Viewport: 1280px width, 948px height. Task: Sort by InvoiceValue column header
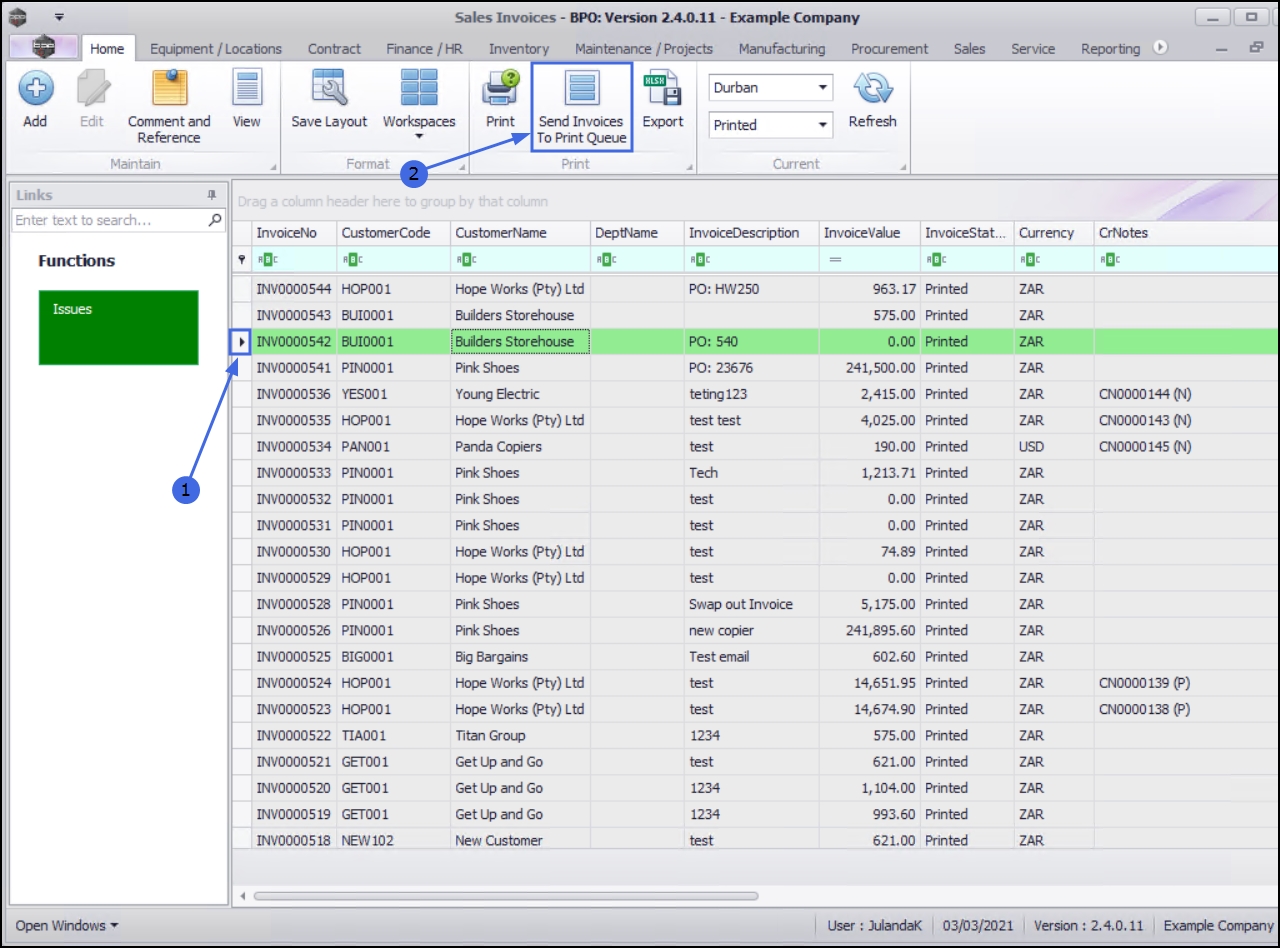click(869, 233)
